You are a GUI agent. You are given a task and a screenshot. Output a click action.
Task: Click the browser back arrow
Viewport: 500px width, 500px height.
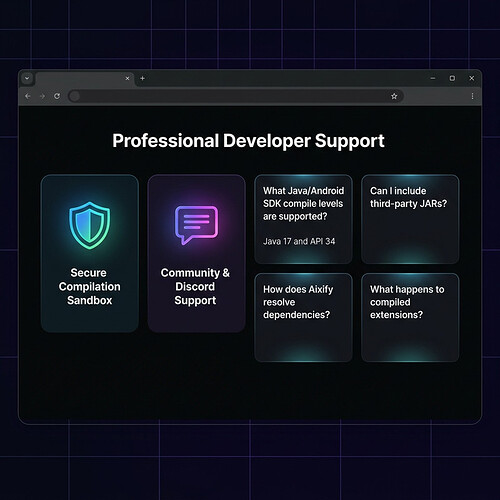[x=28, y=96]
